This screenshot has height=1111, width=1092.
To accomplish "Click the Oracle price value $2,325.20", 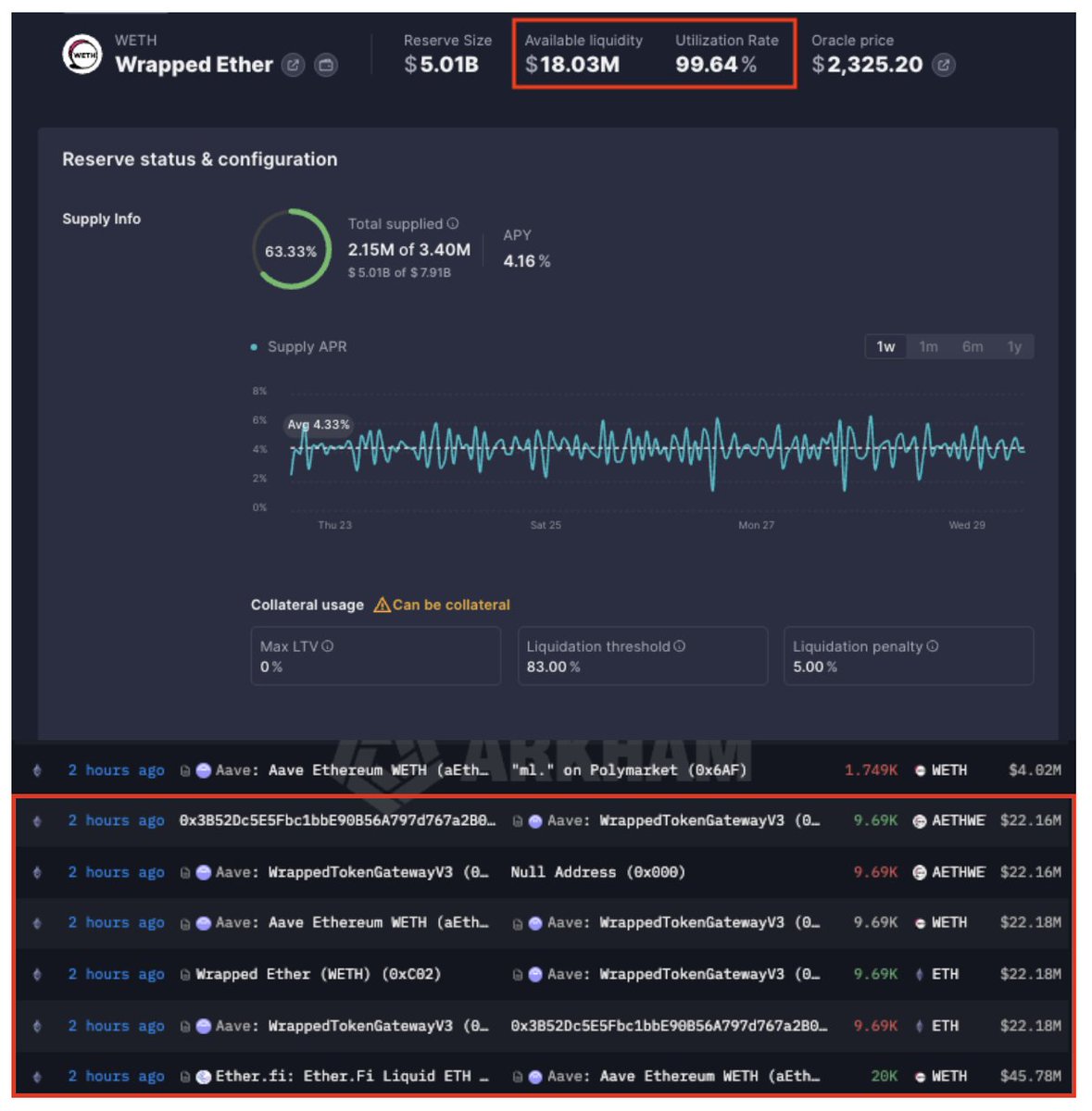I will pyautogui.click(x=867, y=65).
